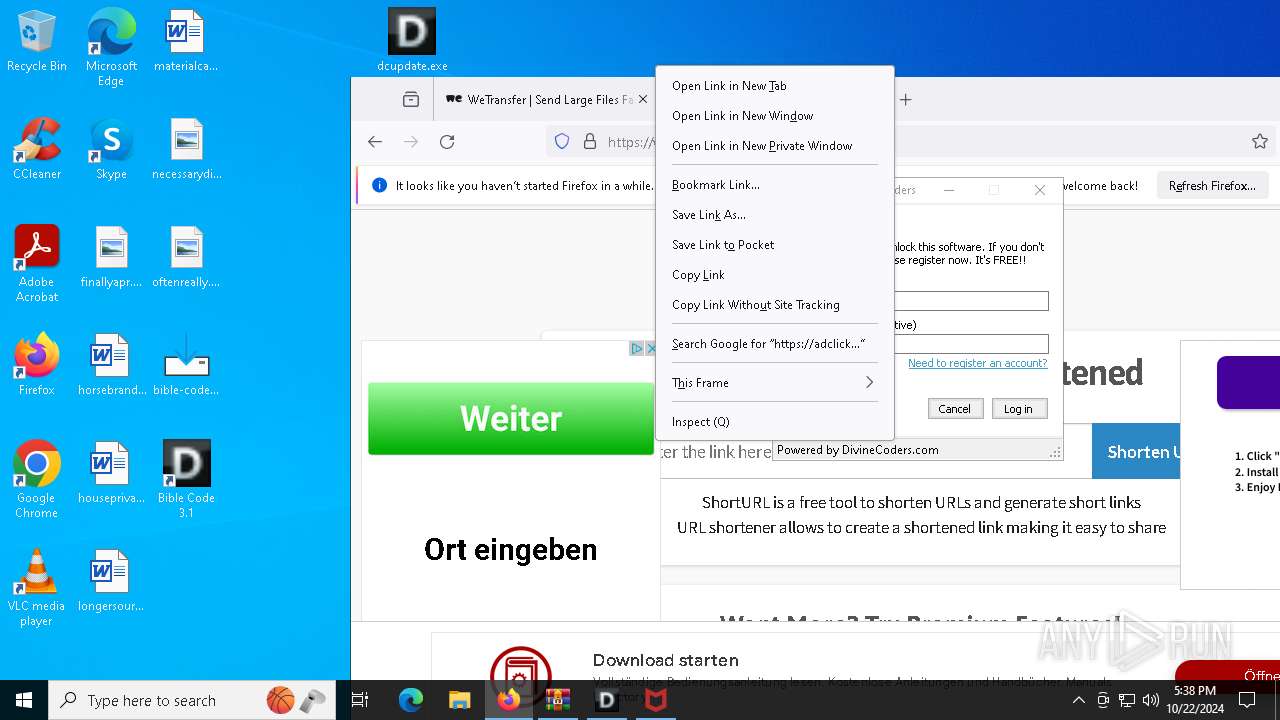Open a new Firefox tab with plus
1280x720 pixels.
tap(906, 99)
